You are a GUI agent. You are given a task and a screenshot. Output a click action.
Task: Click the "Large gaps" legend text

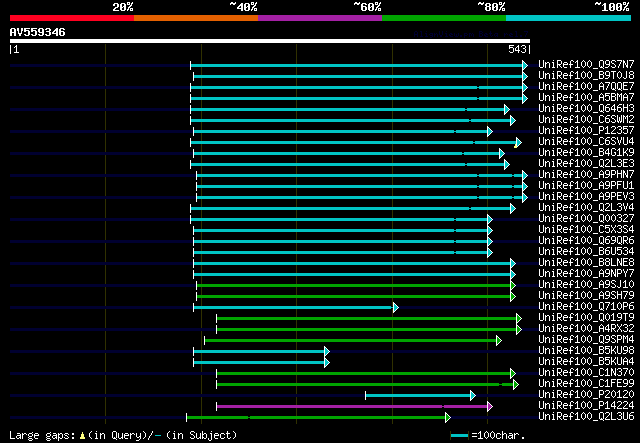(x=42, y=435)
